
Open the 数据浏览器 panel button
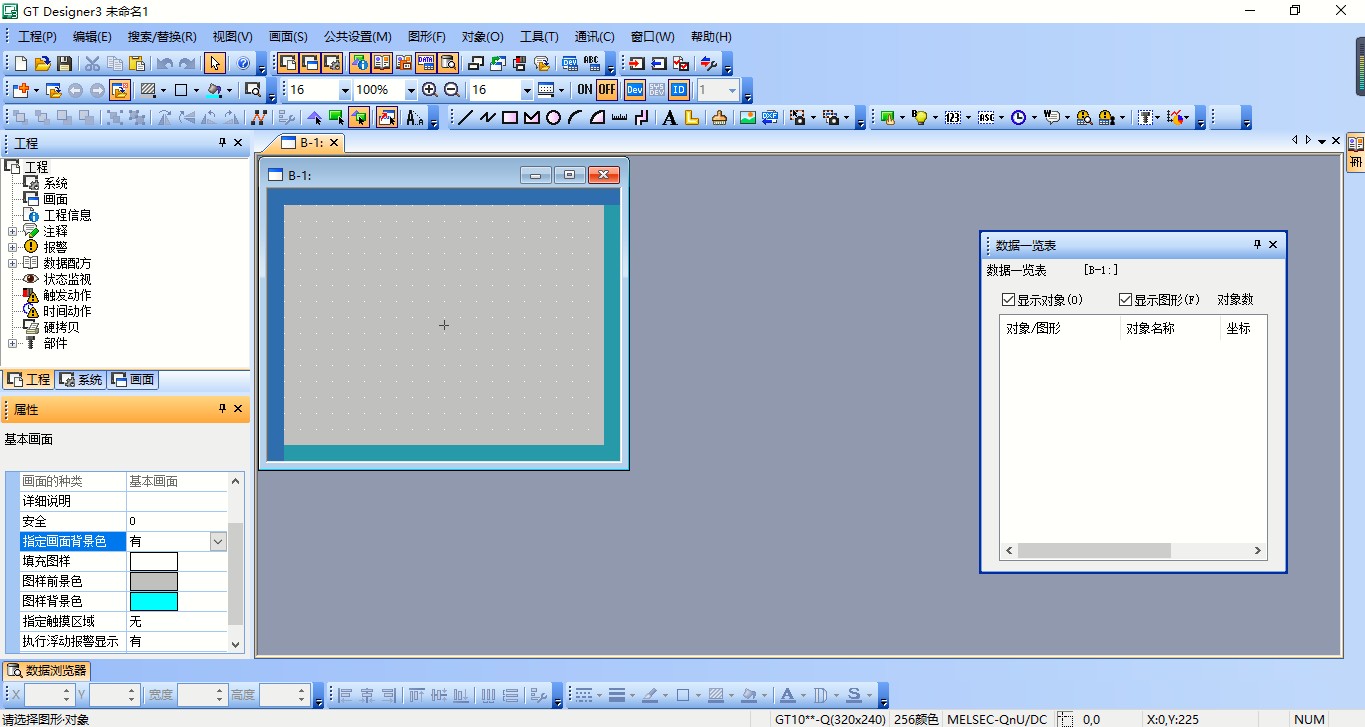coord(48,670)
